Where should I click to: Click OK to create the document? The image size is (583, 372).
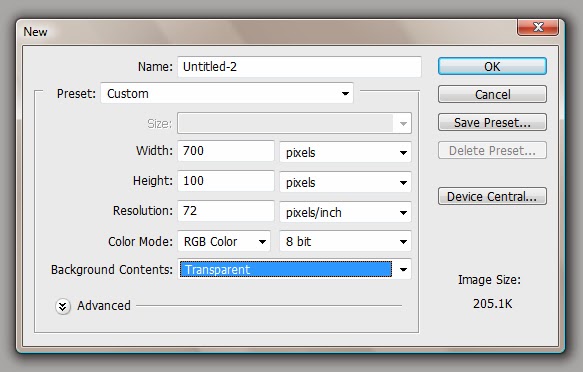pos(492,66)
